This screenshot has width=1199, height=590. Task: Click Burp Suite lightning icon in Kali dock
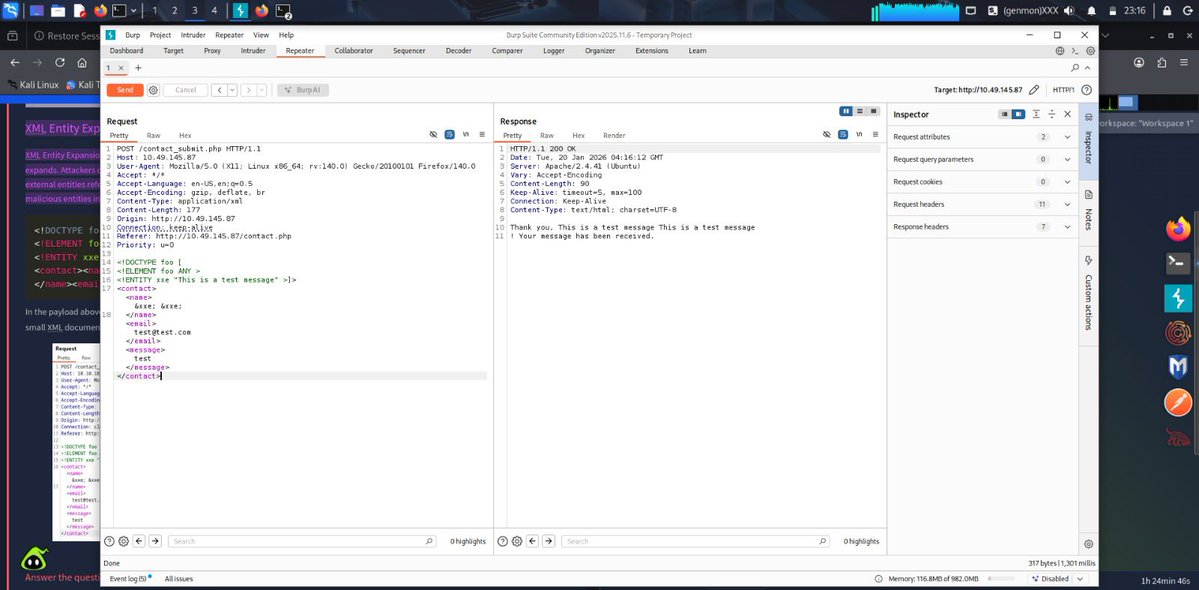coord(1178,298)
